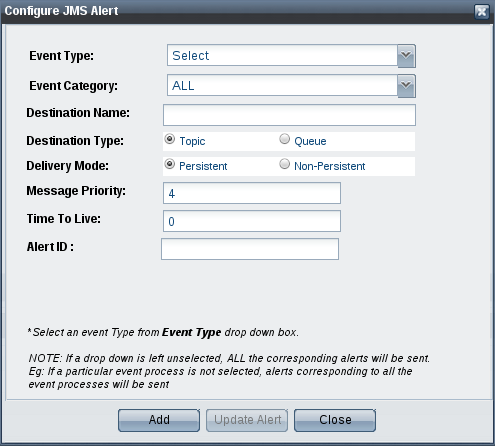Click the Close button at the bottom
Screen dimensions: 495x446
[335, 420]
